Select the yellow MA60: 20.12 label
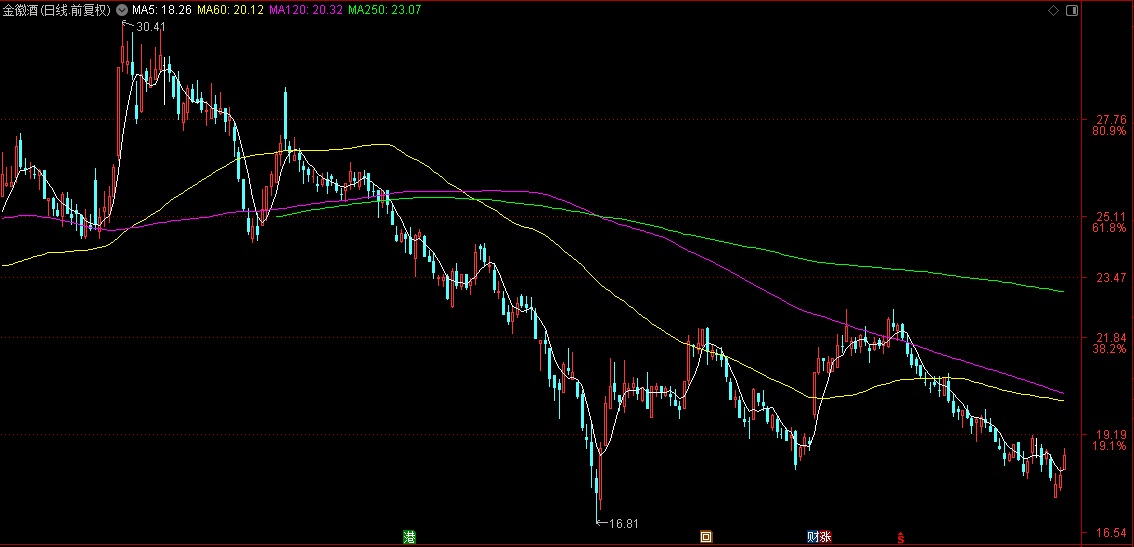Viewport: 1134px width, 547px height. click(230, 10)
